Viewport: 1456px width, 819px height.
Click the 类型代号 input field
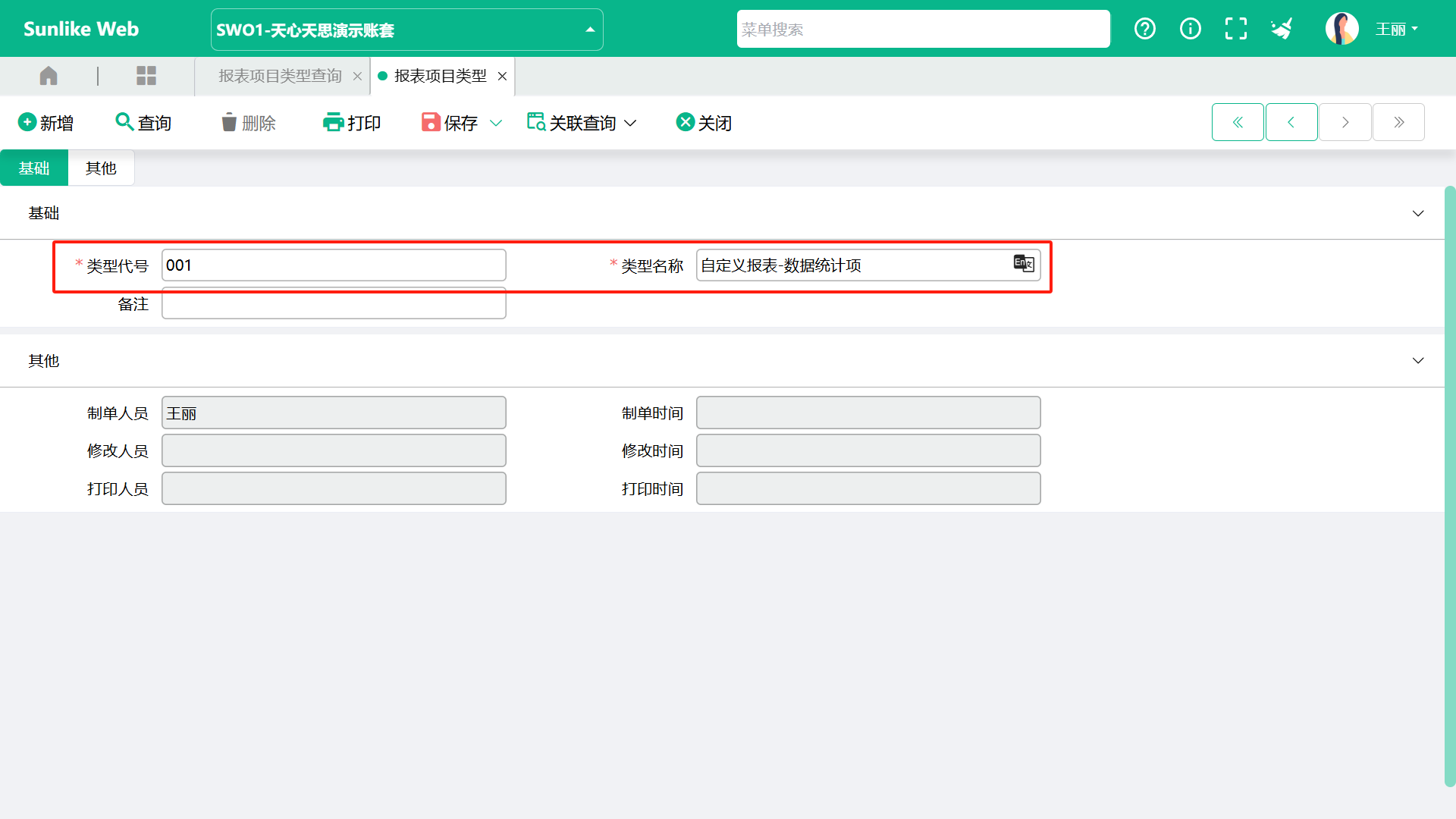click(334, 265)
